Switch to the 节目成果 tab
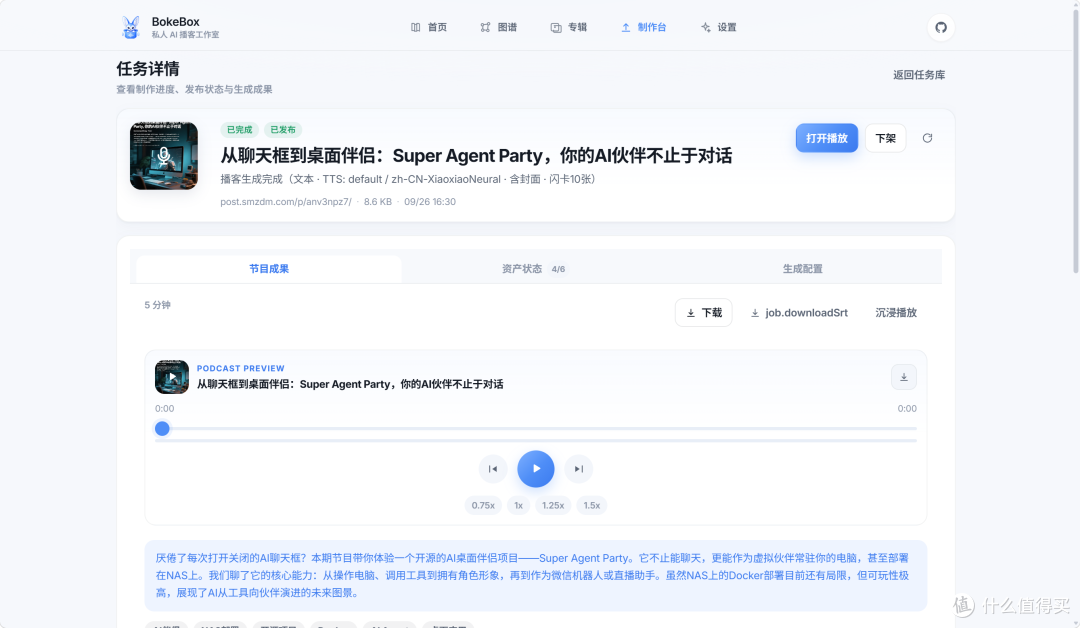The width and height of the screenshot is (1080, 628). click(x=269, y=269)
